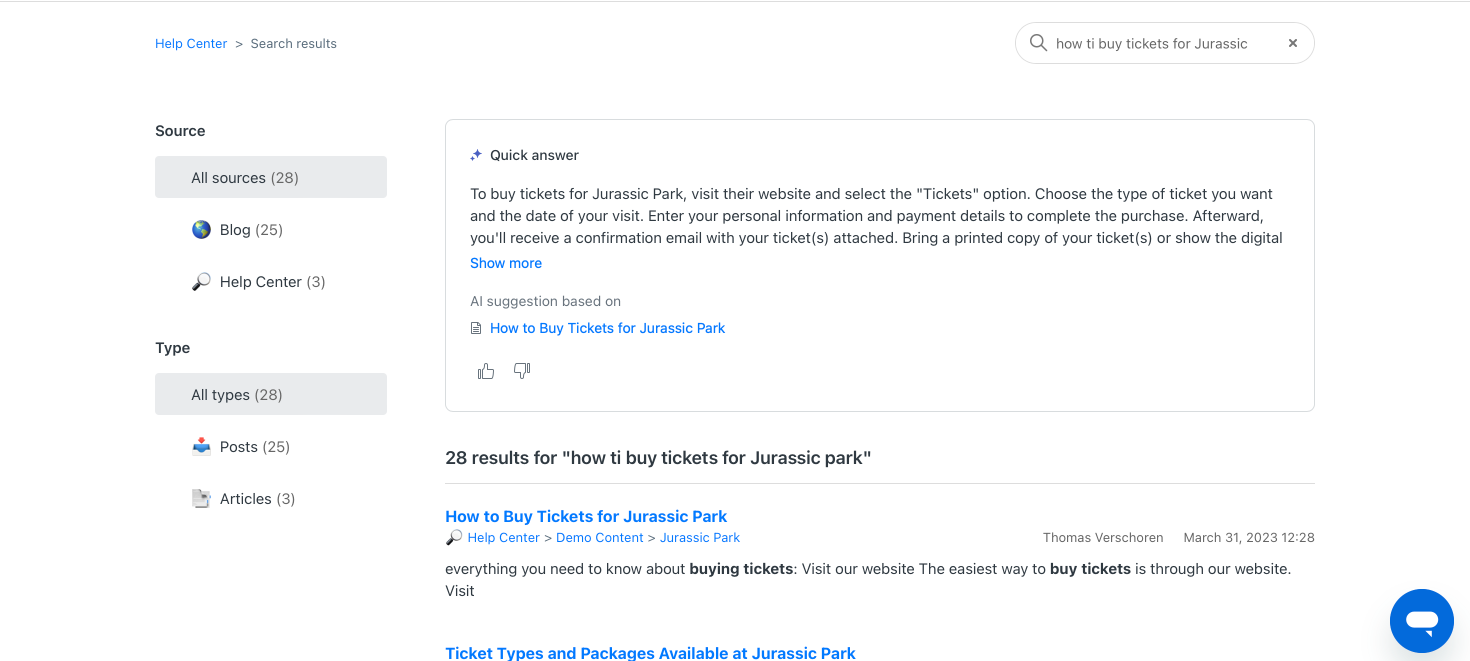Select All types (28) filter
The width and height of the screenshot is (1470, 661).
pyautogui.click(x=271, y=394)
